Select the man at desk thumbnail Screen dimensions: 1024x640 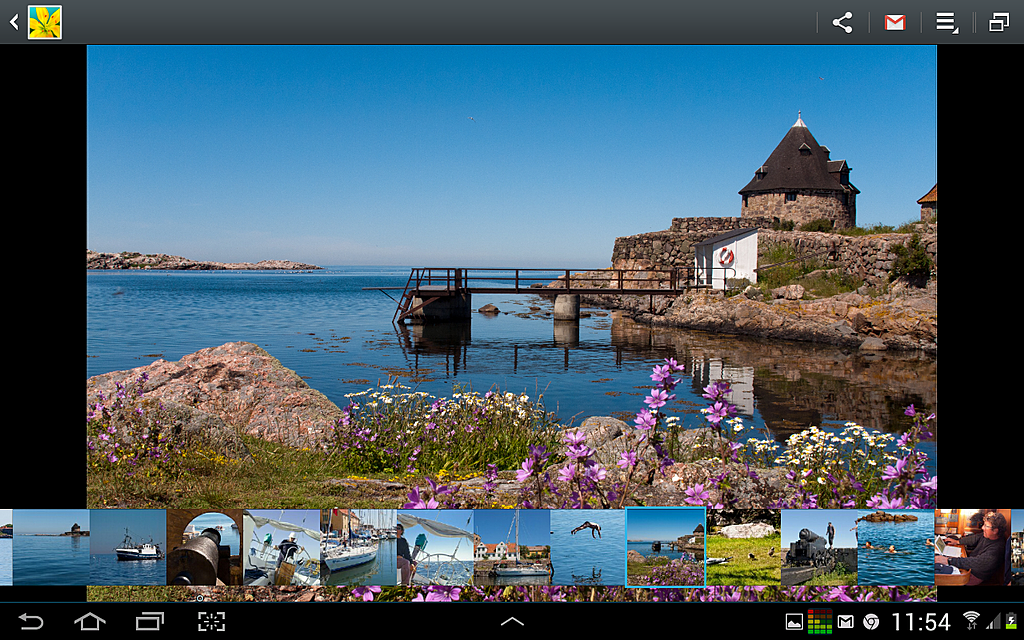coord(972,547)
